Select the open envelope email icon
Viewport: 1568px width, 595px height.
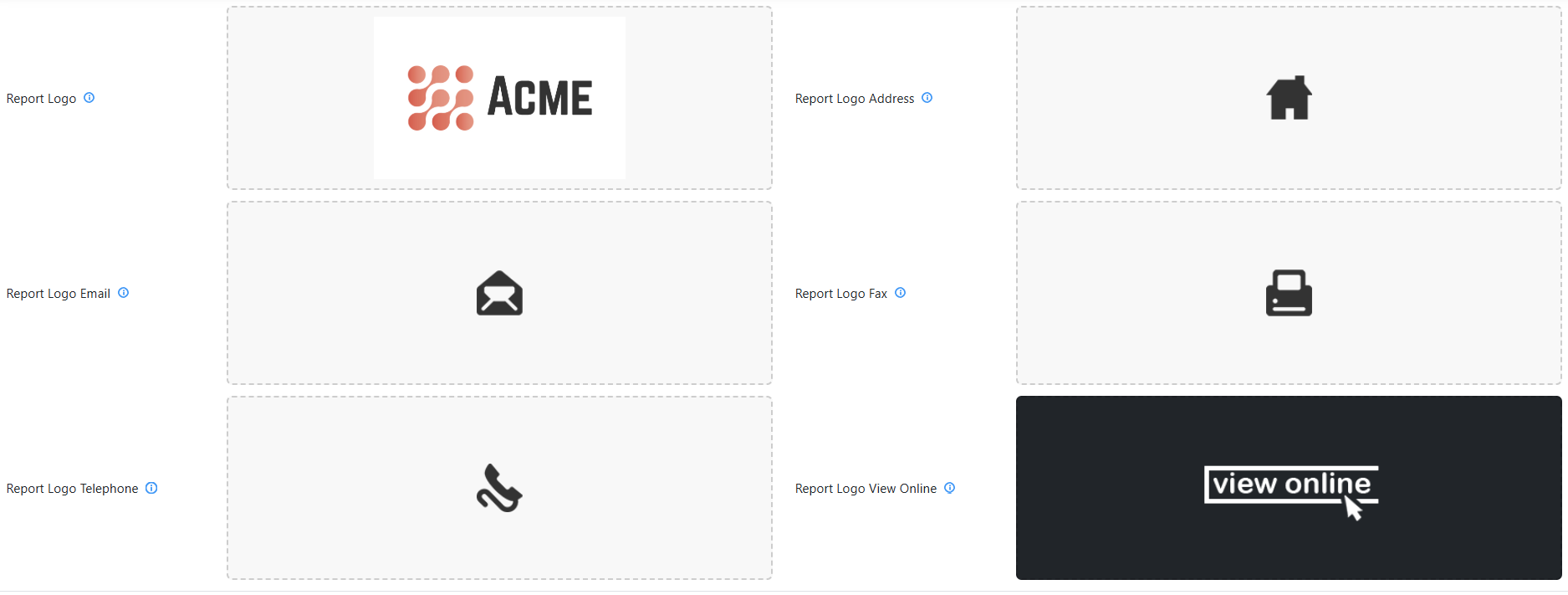(x=499, y=293)
